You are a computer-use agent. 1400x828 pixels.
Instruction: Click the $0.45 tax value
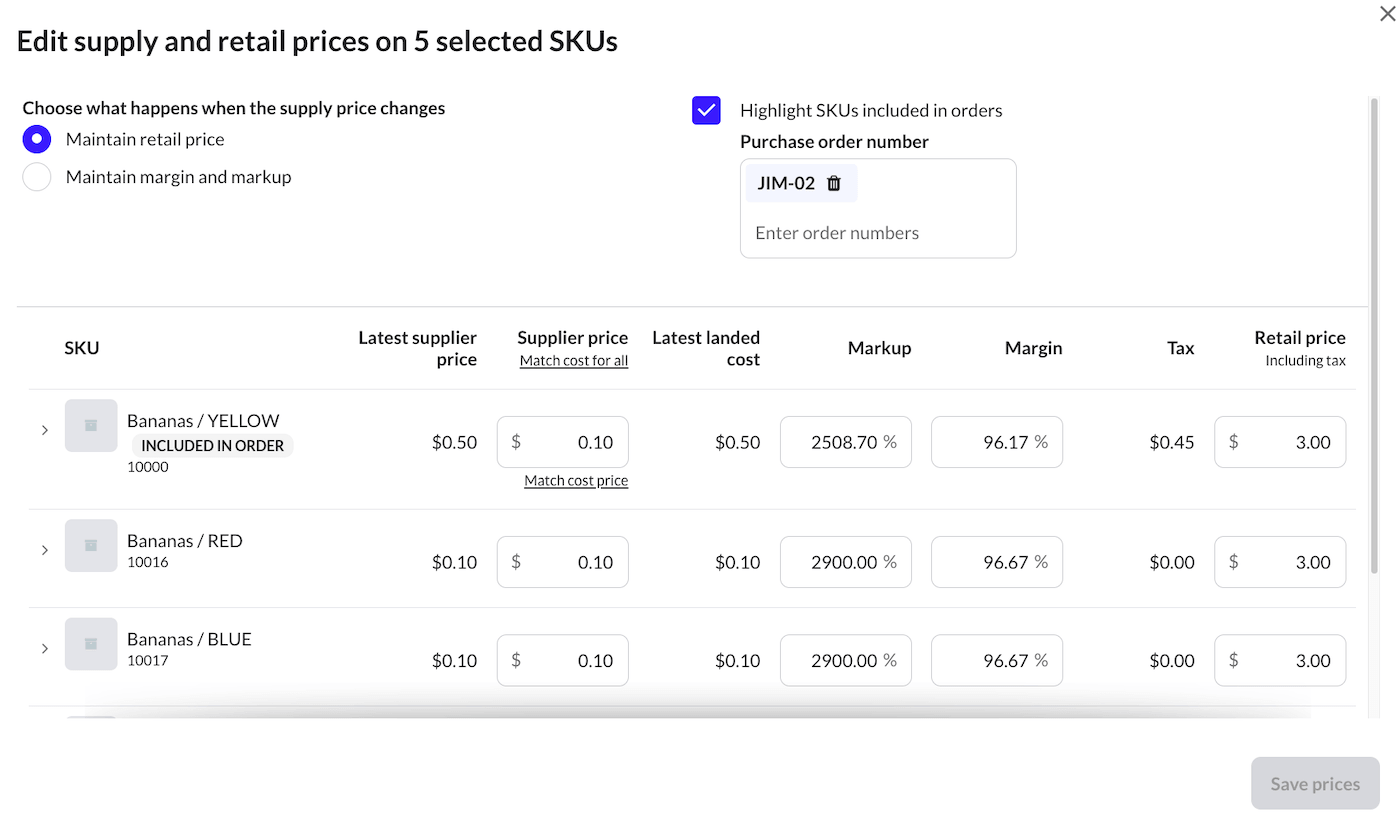click(x=1172, y=442)
